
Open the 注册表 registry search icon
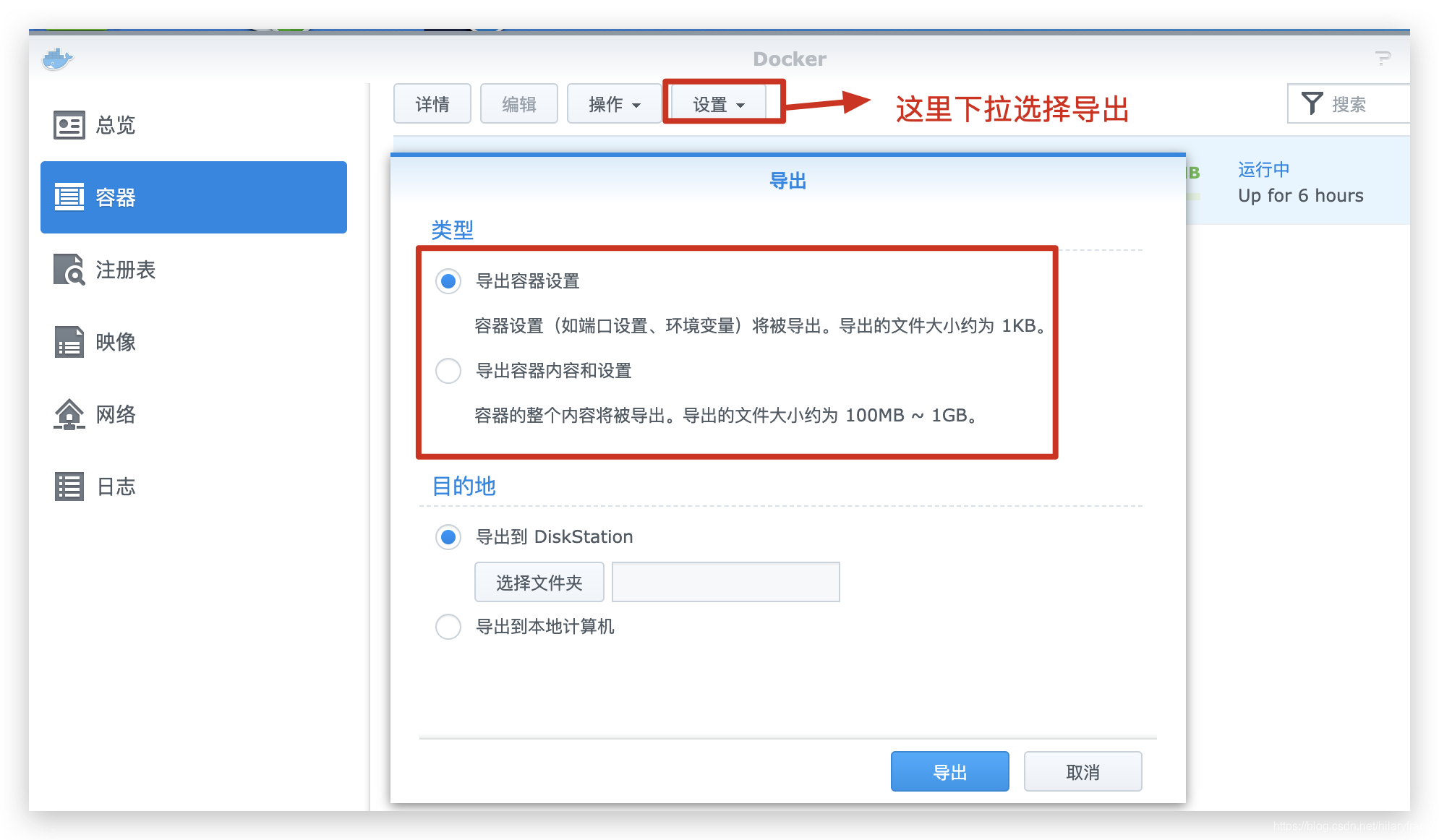point(69,270)
